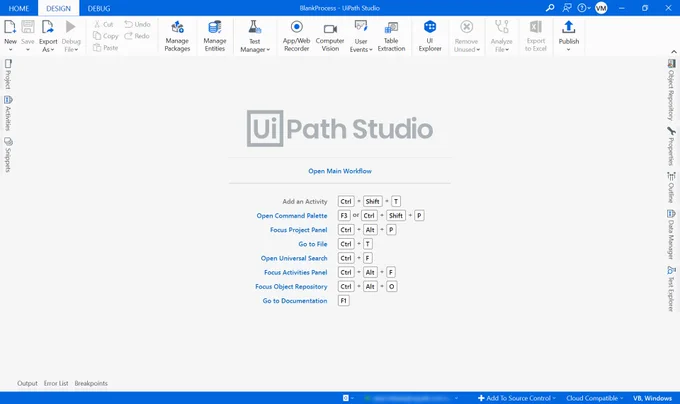Click the Save icon in ribbon

coord(28,27)
